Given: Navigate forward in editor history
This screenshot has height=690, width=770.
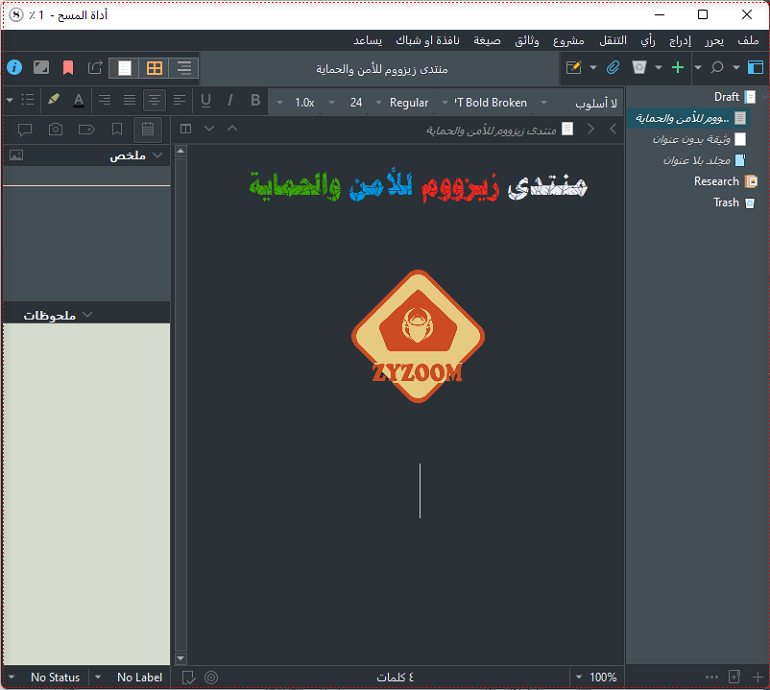Looking at the screenshot, I should (x=591, y=129).
